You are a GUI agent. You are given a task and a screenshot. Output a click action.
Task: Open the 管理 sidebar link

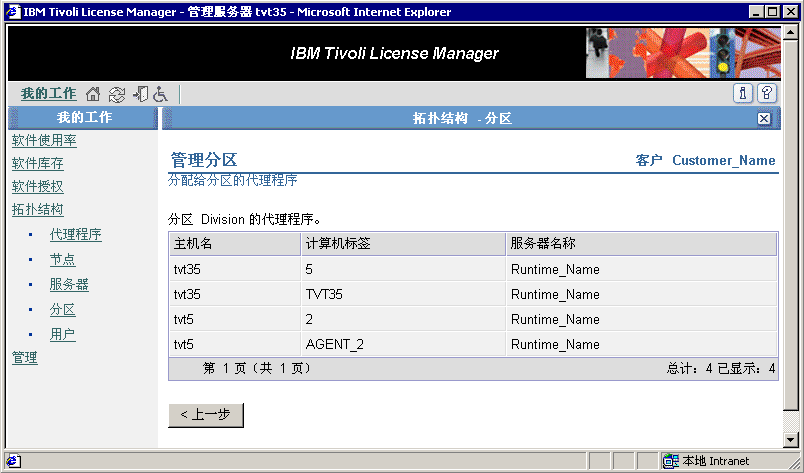(x=25, y=358)
